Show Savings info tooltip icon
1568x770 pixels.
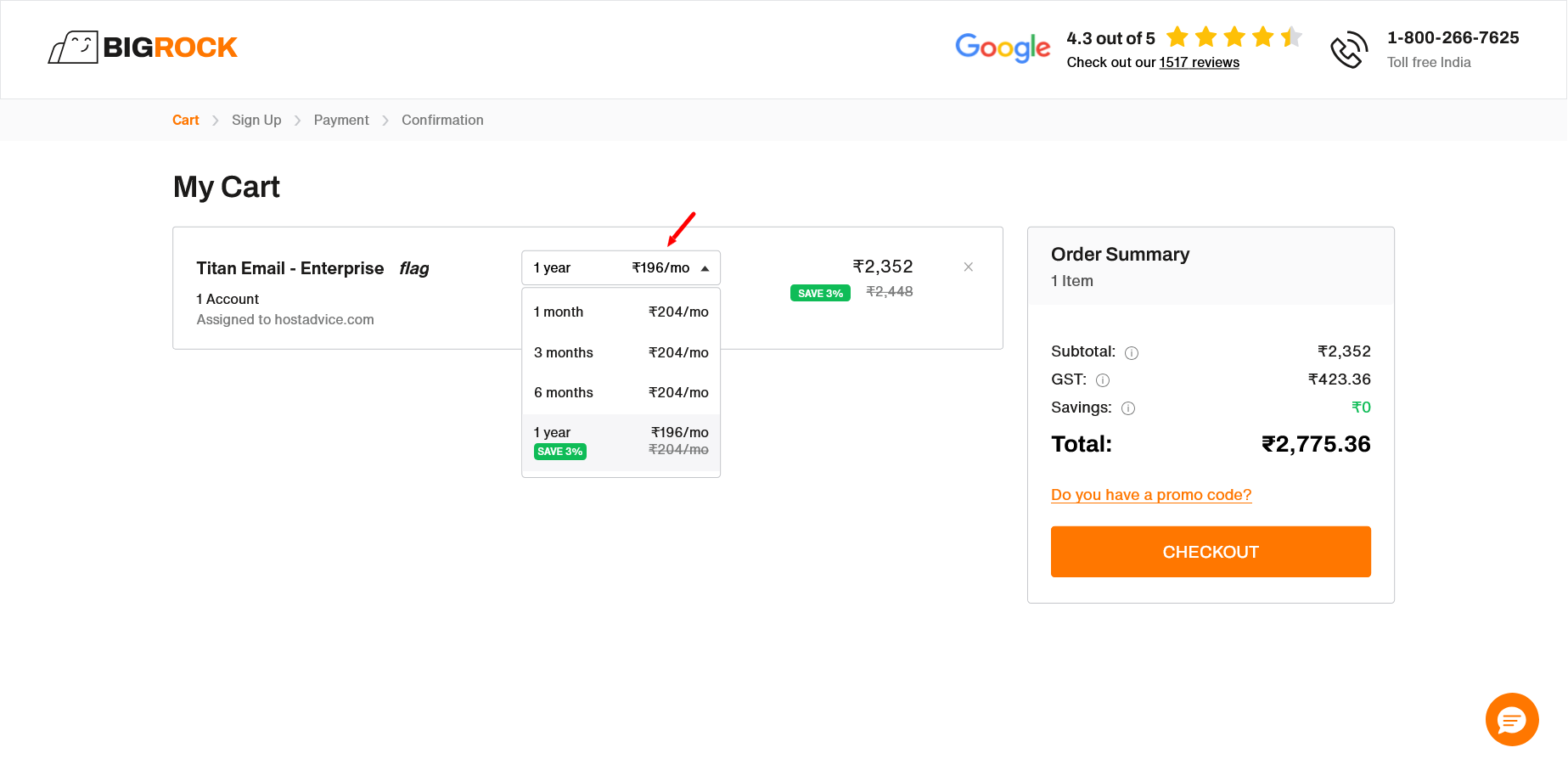pos(1128,408)
